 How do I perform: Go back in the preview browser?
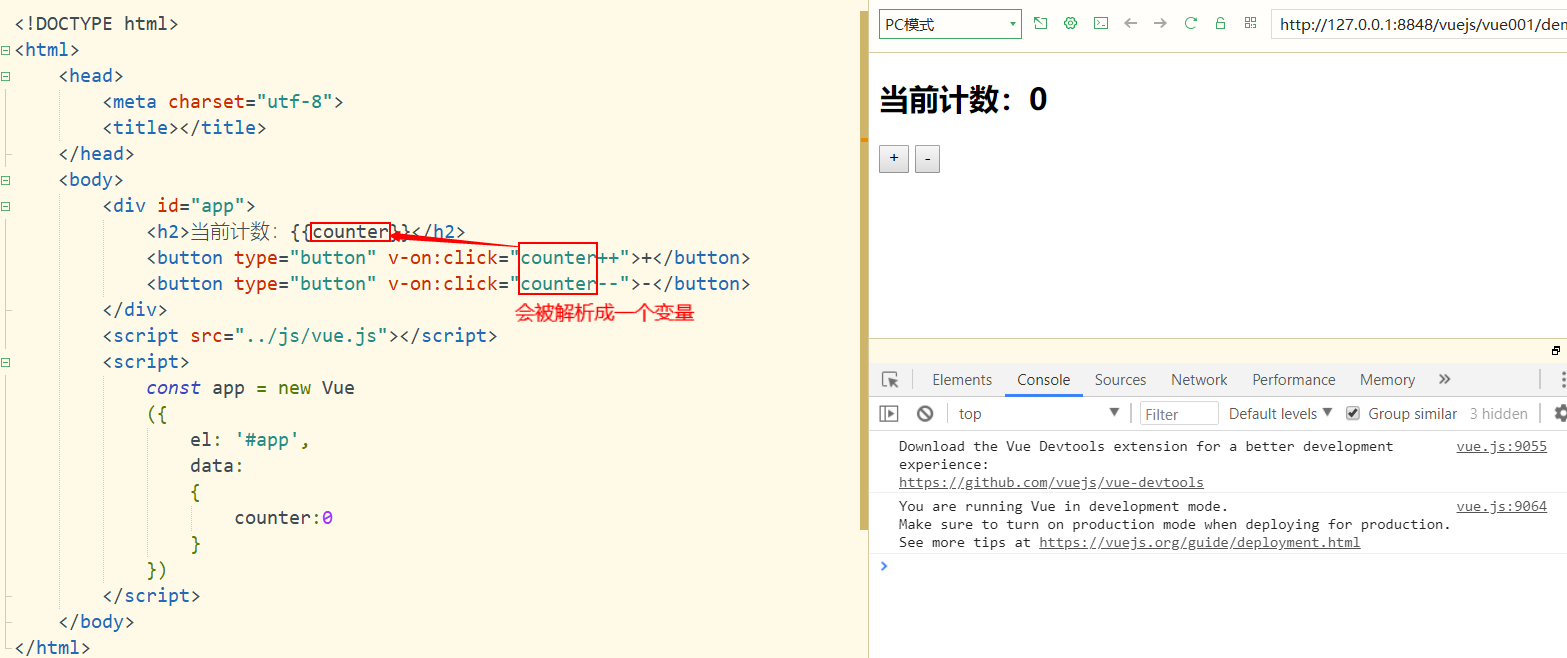(x=1130, y=23)
